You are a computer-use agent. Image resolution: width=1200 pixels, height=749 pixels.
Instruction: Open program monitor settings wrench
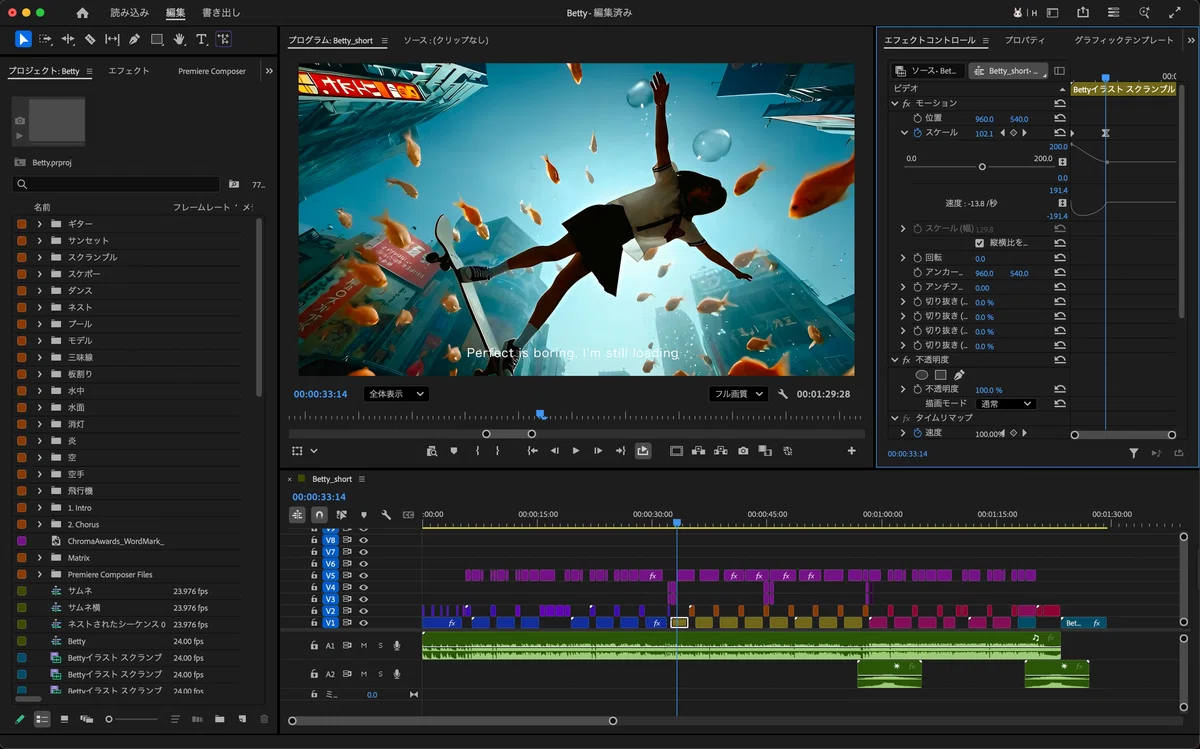(x=783, y=394)
